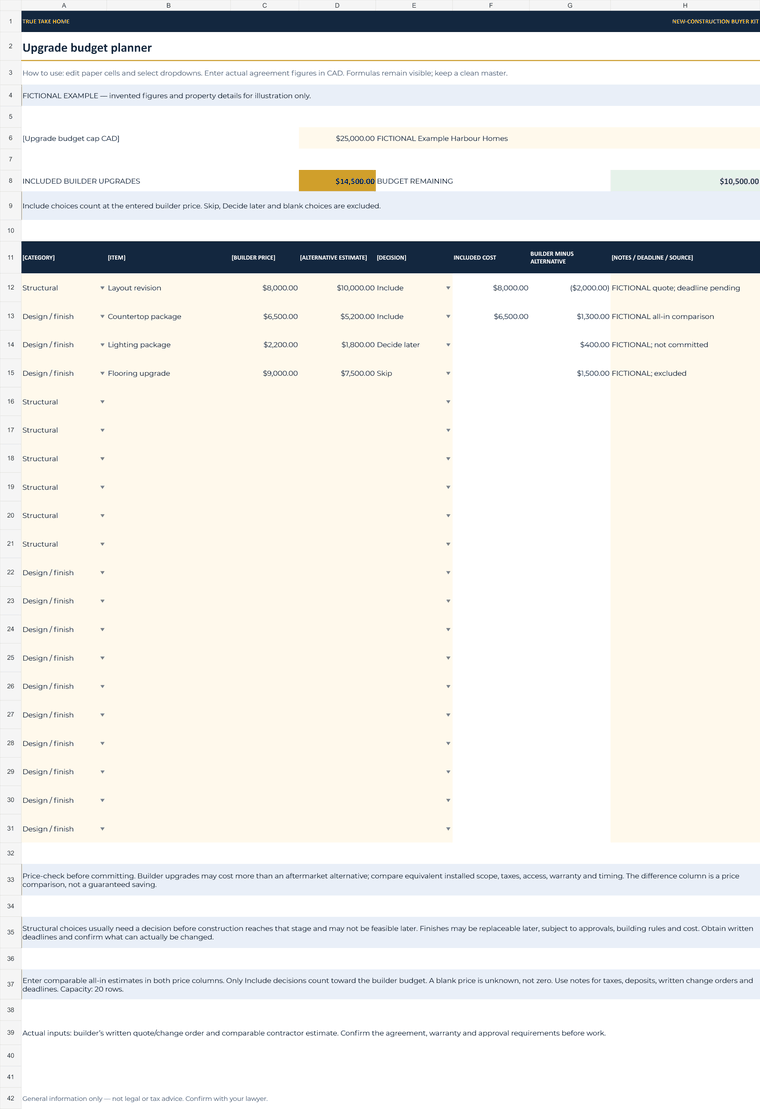
Task: Select the $8,000.00 builder price cell
Action: (264, 288)
